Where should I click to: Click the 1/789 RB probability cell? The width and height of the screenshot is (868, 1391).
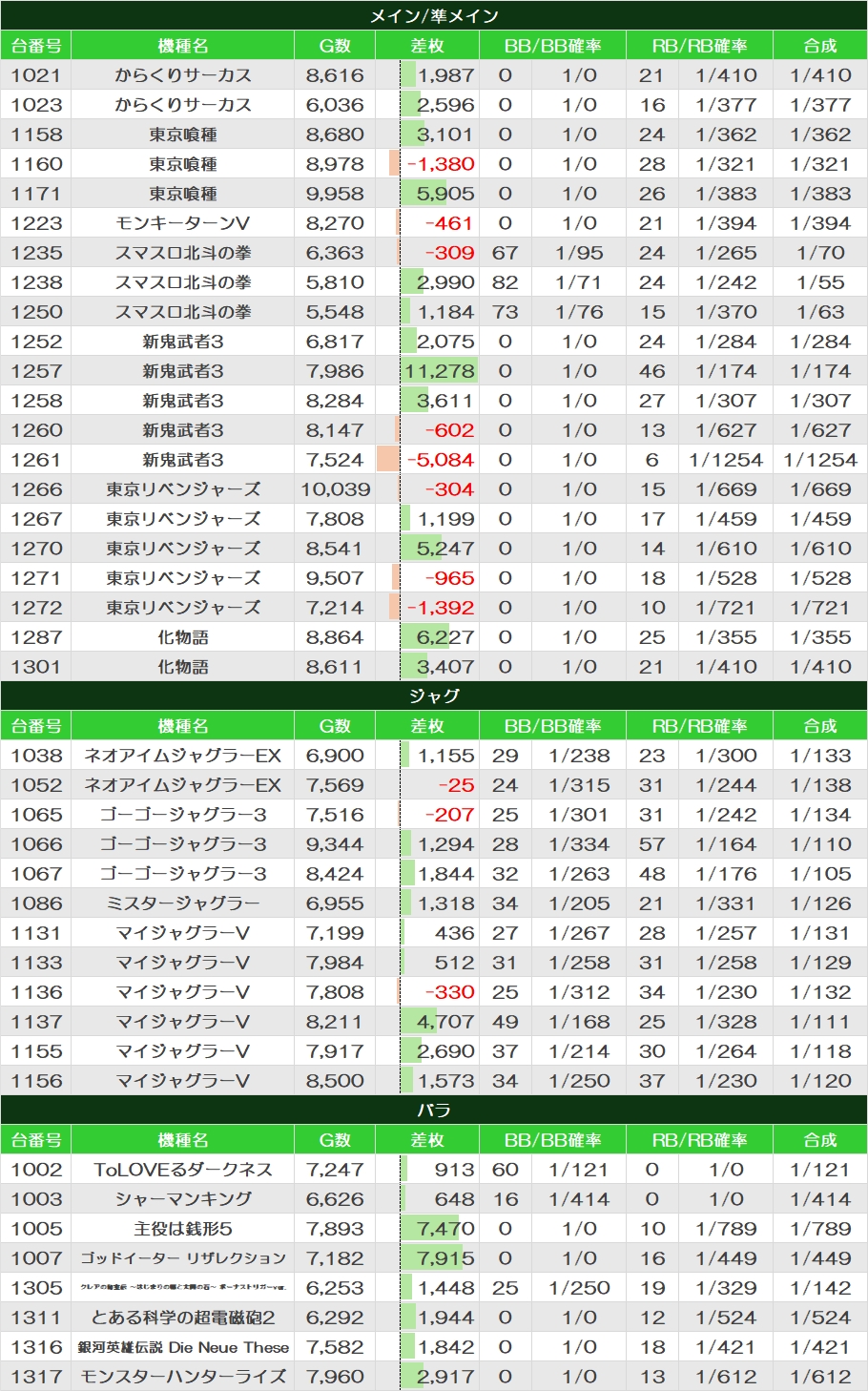(x=726, y=1229)
